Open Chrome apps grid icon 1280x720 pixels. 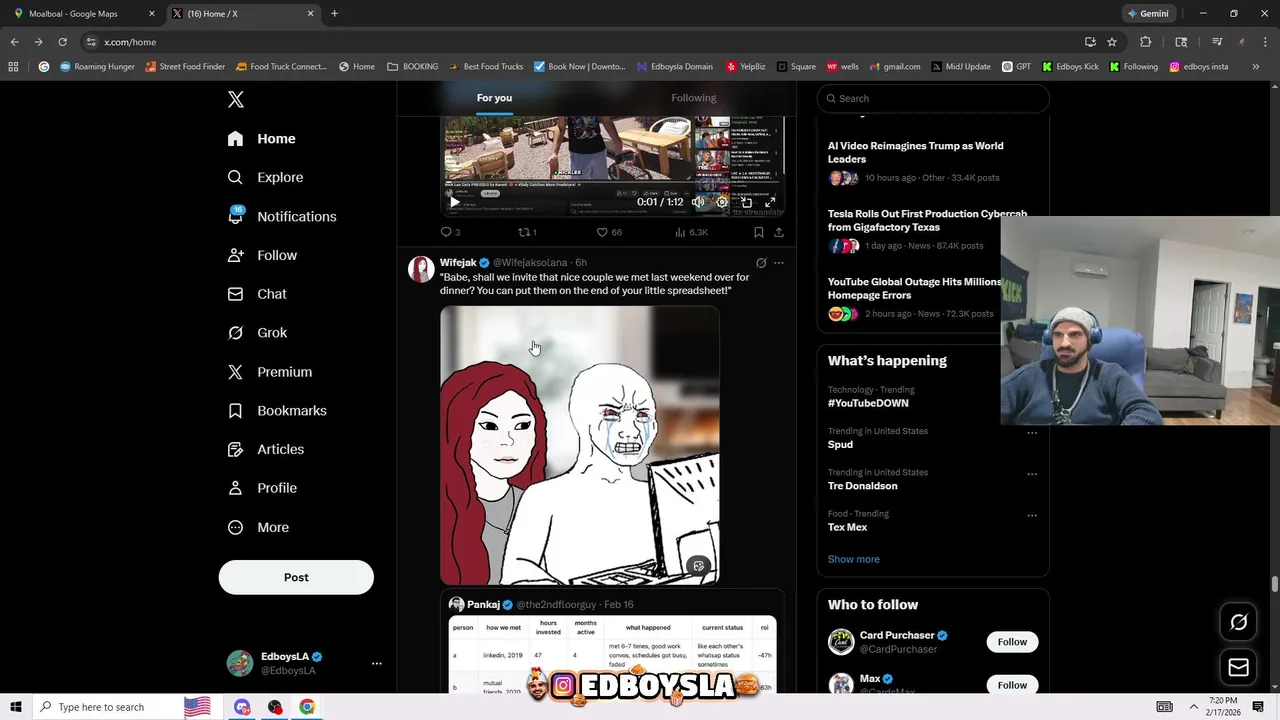13,67
